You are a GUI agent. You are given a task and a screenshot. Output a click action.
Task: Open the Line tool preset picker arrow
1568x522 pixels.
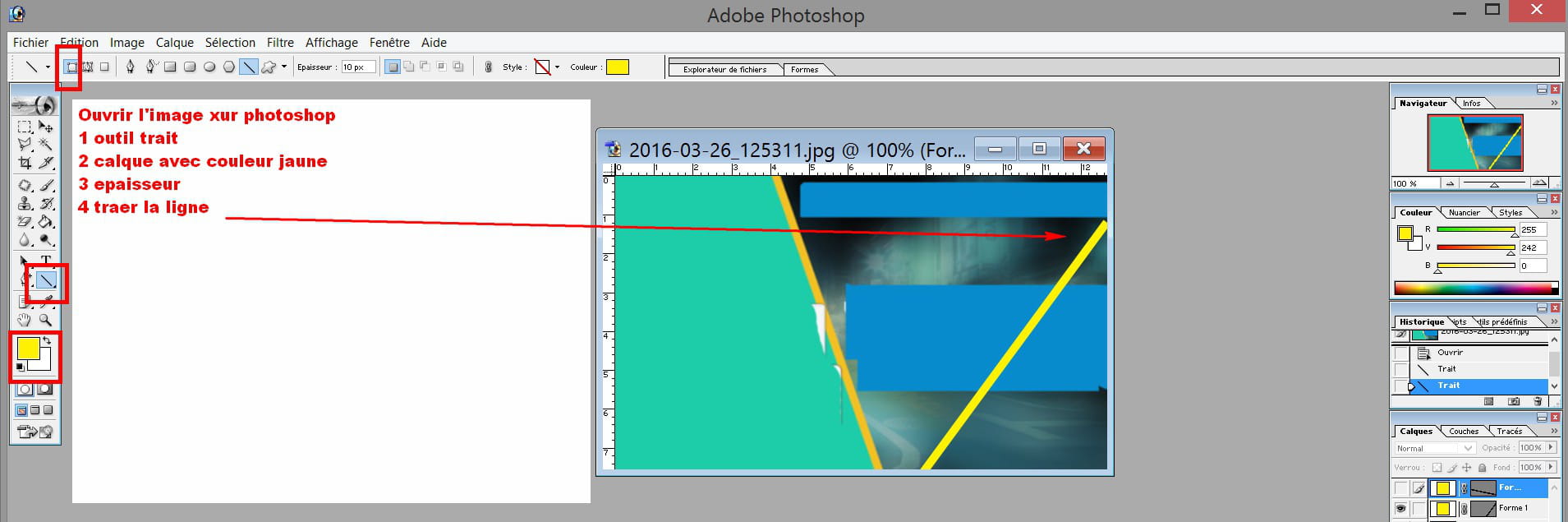click(x=48, y=67)
